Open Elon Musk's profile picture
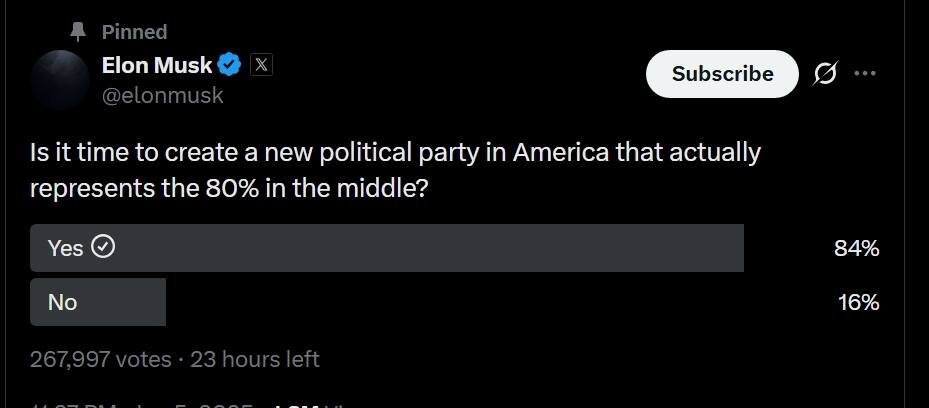The height and width of the screenshot is (408, 929). pyautogui.click(x=60, y=79)
